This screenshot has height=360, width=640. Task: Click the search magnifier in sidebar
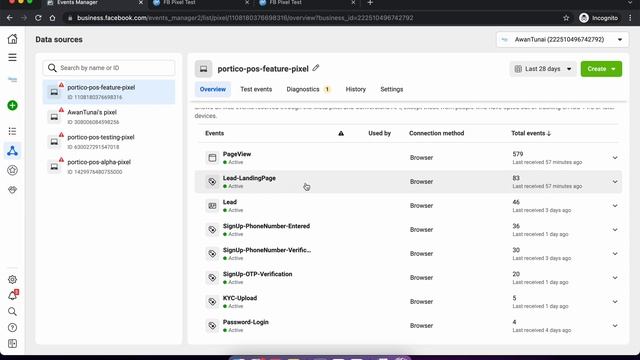point(12,312)
